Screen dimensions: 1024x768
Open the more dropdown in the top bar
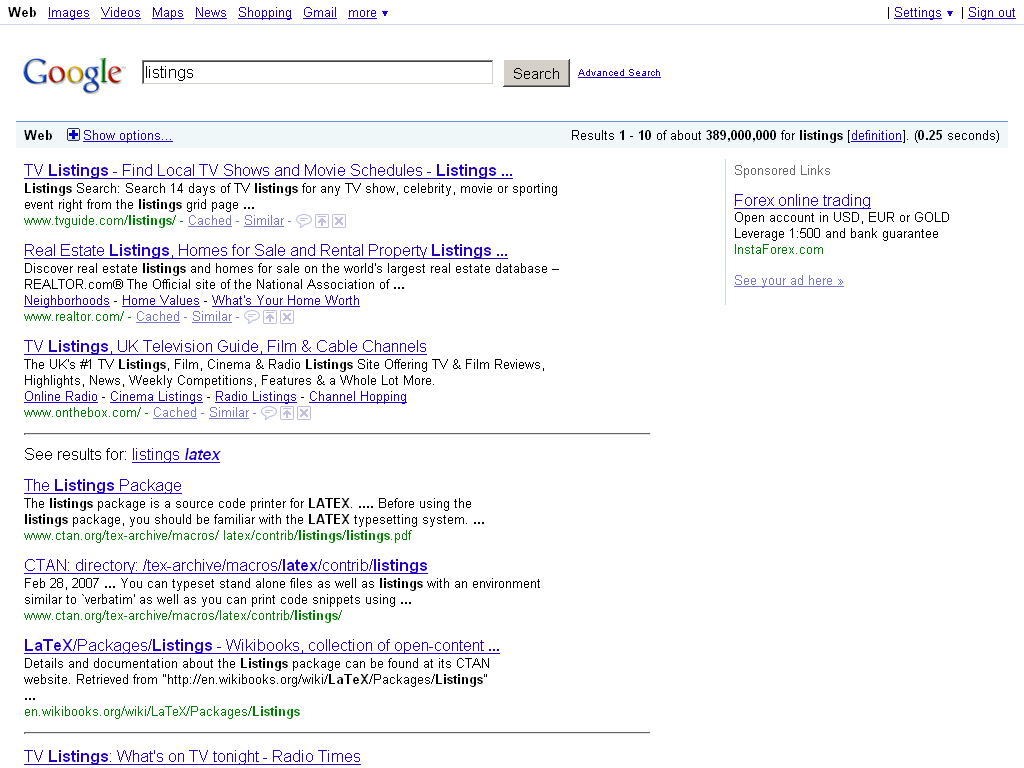pos(368,12)
